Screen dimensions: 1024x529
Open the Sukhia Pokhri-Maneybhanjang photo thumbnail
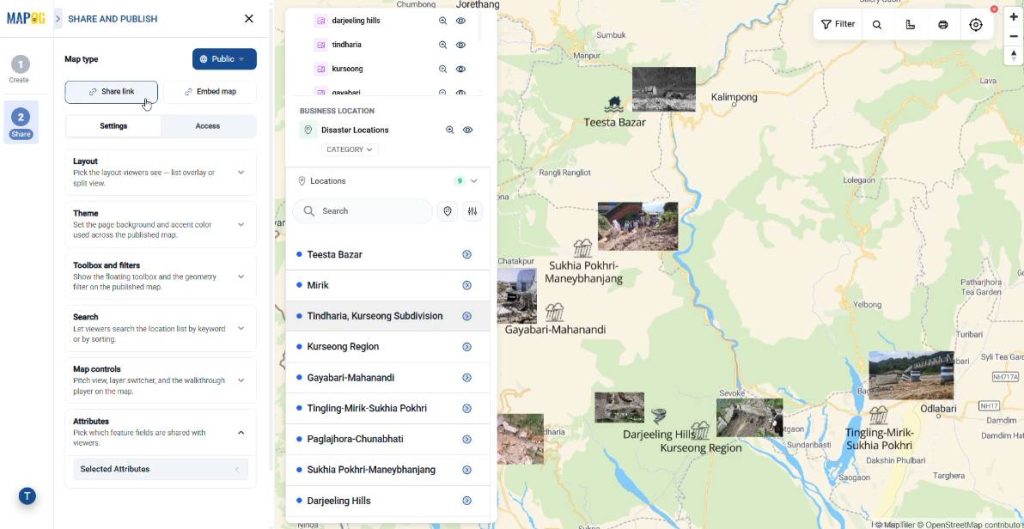(x=637, y=226)
